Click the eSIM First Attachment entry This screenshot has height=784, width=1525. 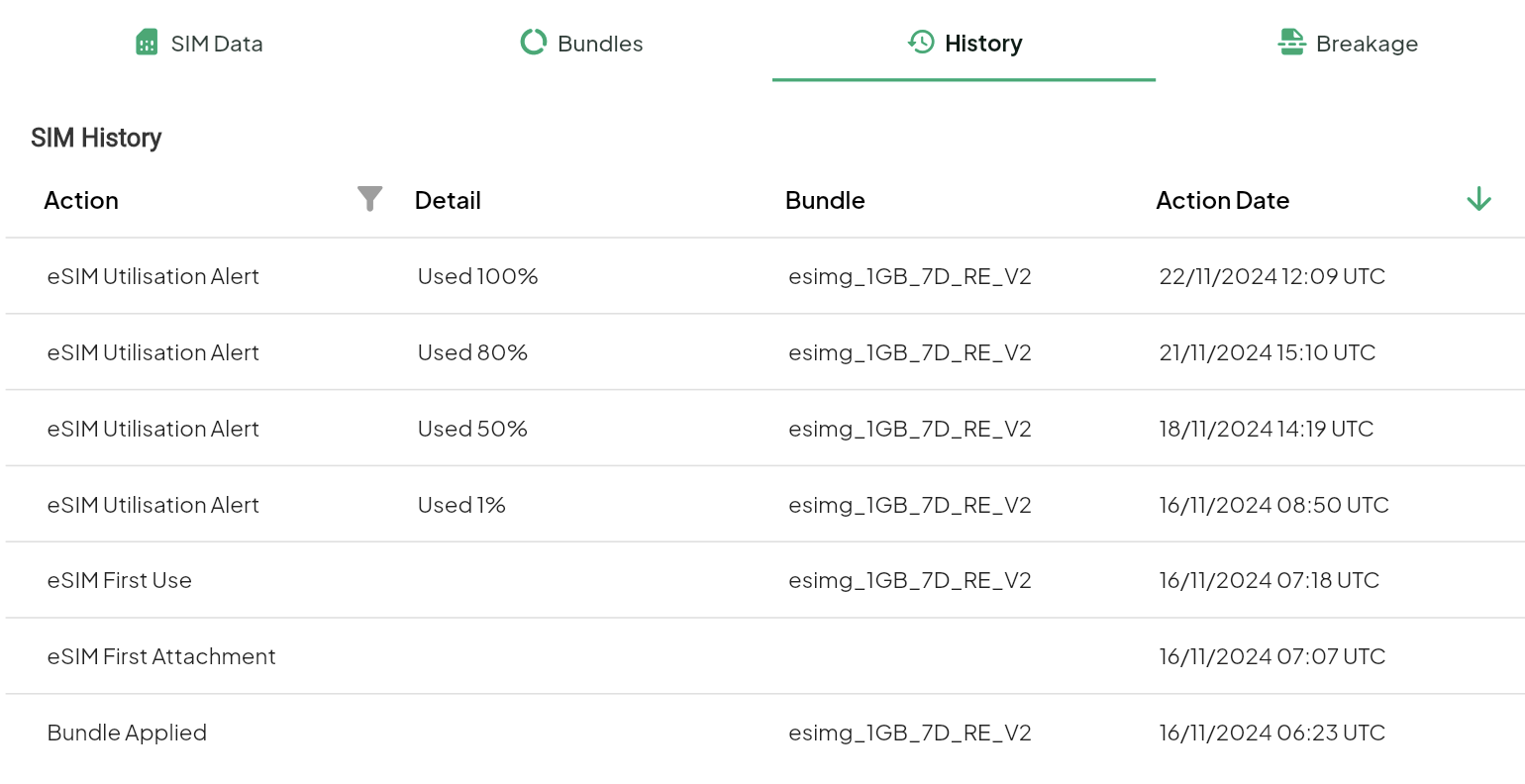(161, 656)
